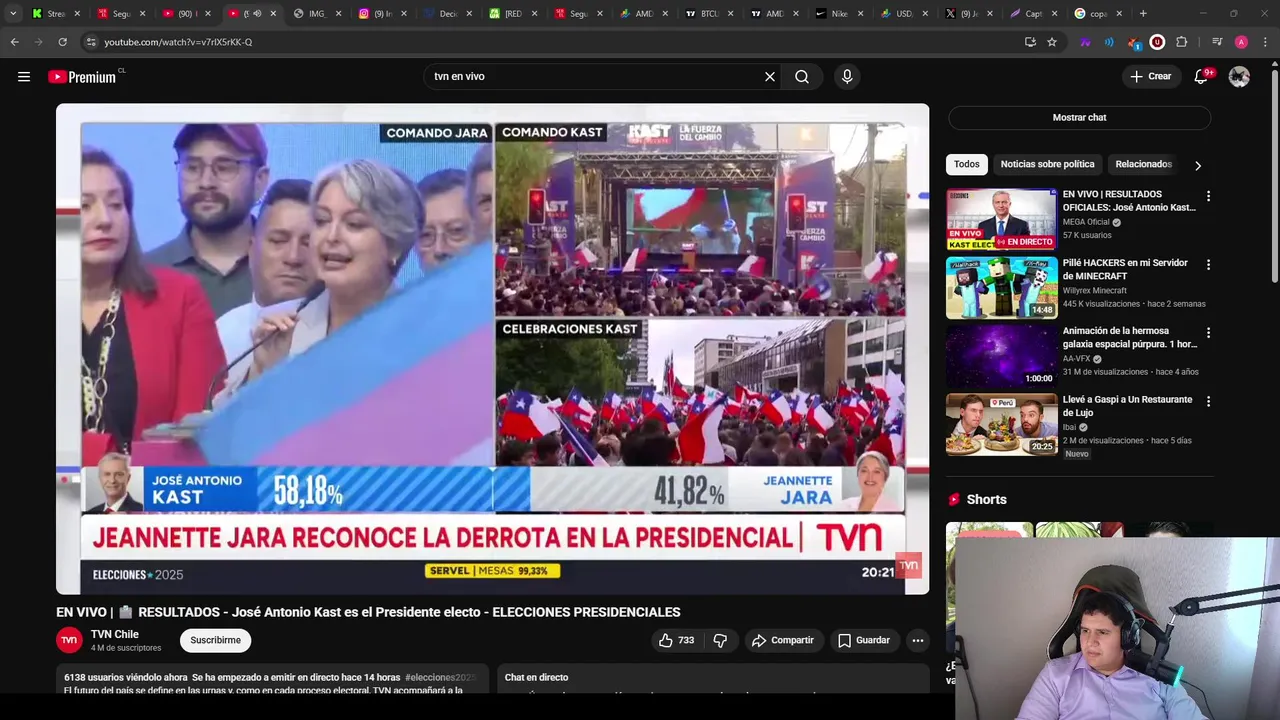
Task: Open MEGA Oficial EN VIVO thumbnail
Action: pyautogui.click(x=1001, y=219)
